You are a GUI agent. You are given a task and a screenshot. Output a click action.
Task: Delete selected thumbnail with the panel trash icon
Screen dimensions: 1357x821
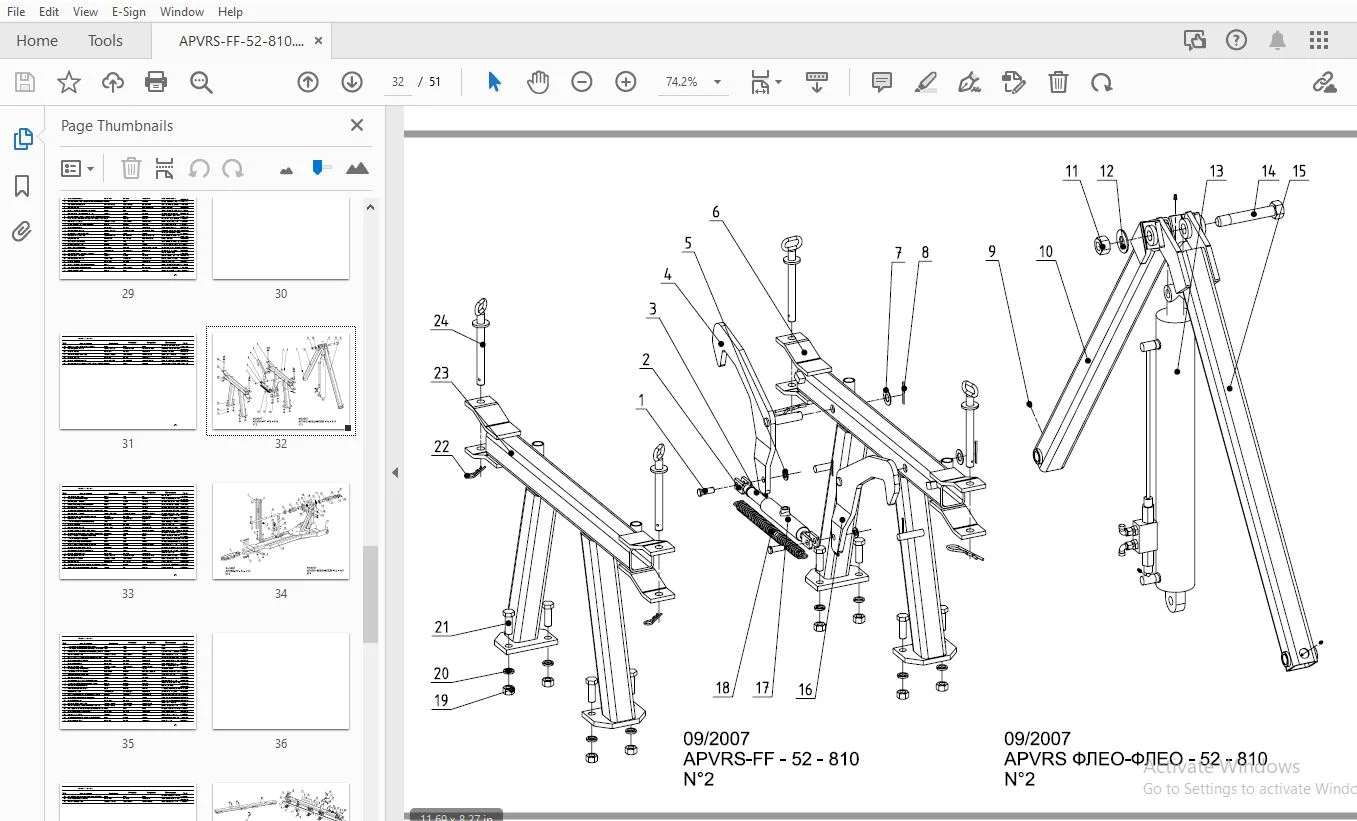click(131, 168)
